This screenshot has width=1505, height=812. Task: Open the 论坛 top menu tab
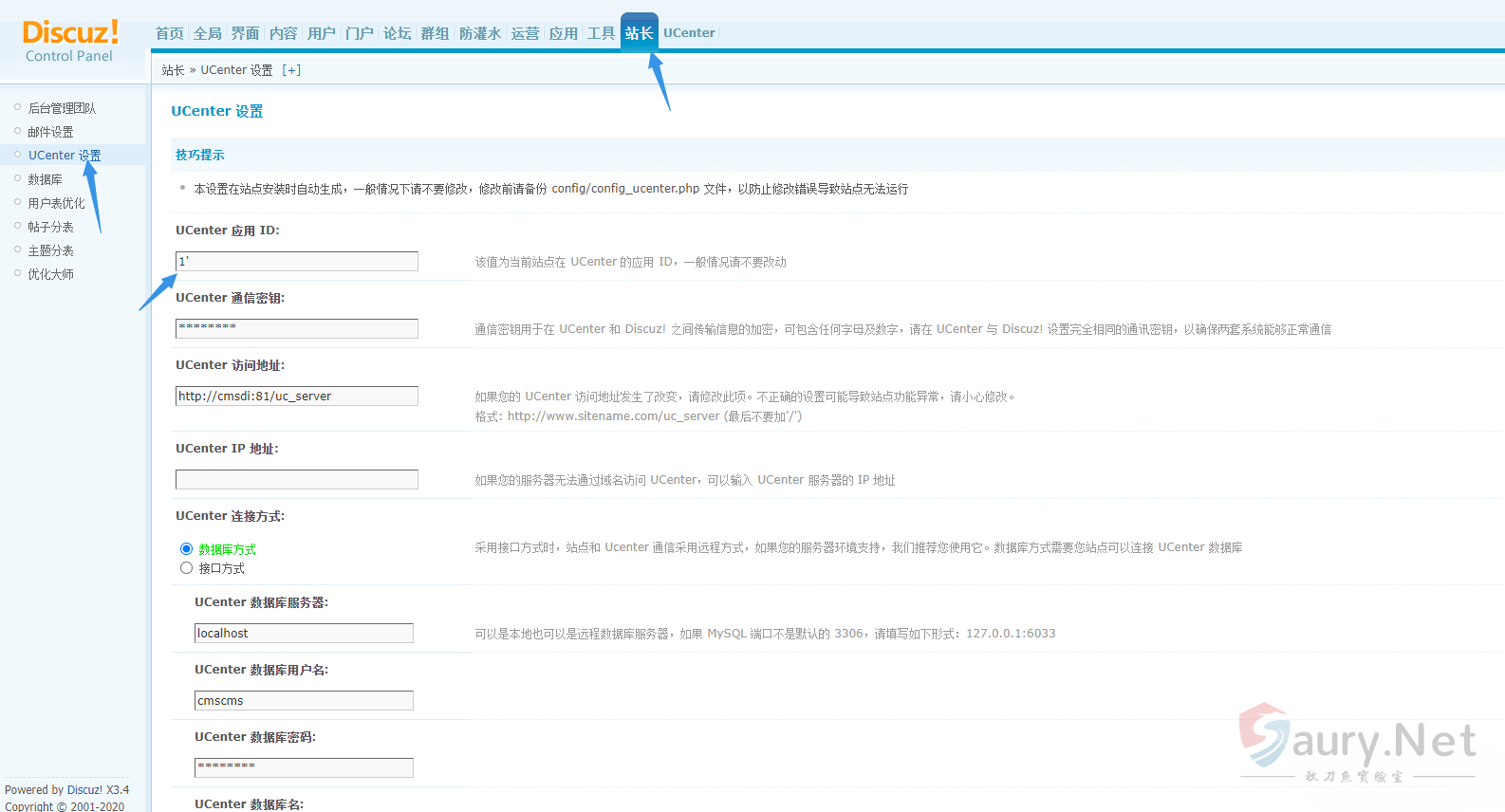[x=397, y=33]
